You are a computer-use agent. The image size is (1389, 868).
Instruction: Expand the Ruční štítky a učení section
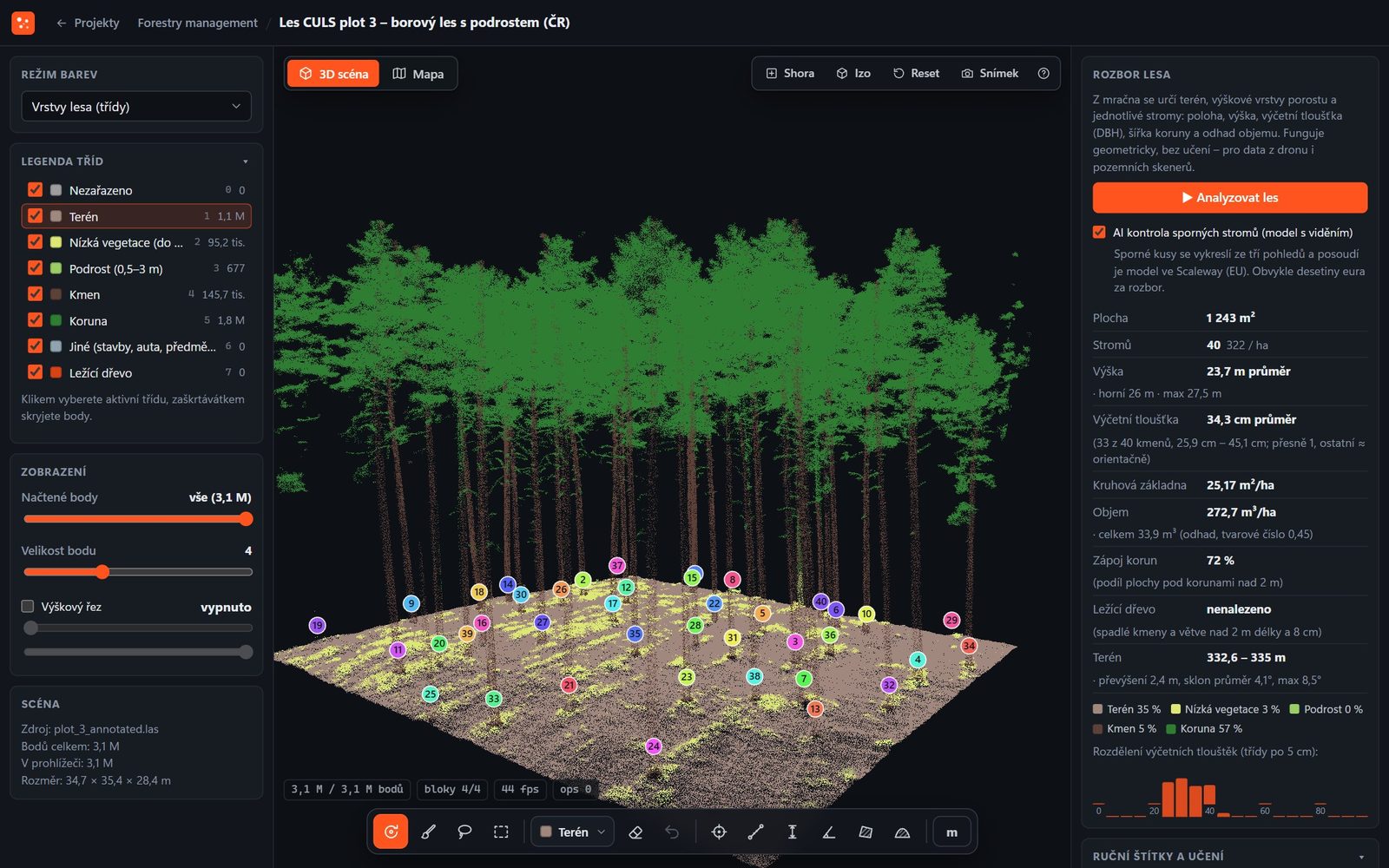pos(1229,856)
